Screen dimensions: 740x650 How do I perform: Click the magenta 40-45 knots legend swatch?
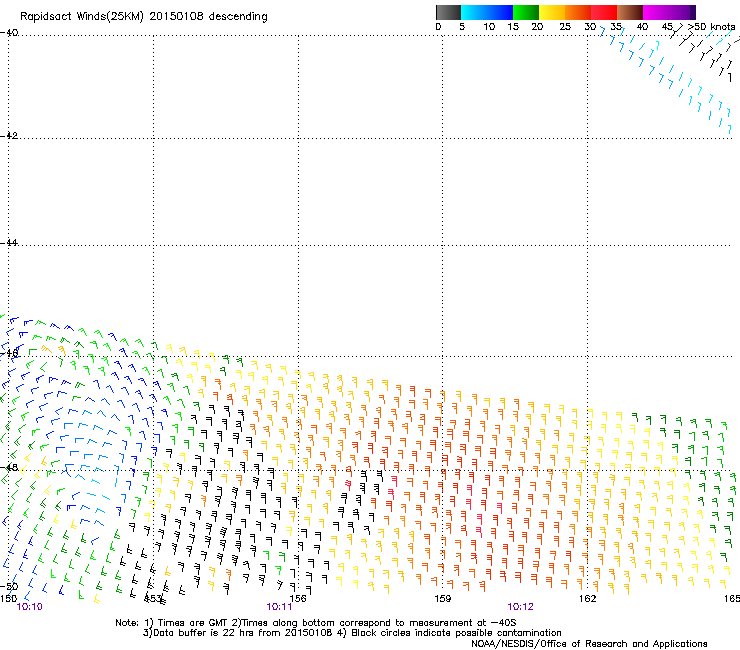pos(656,12)
